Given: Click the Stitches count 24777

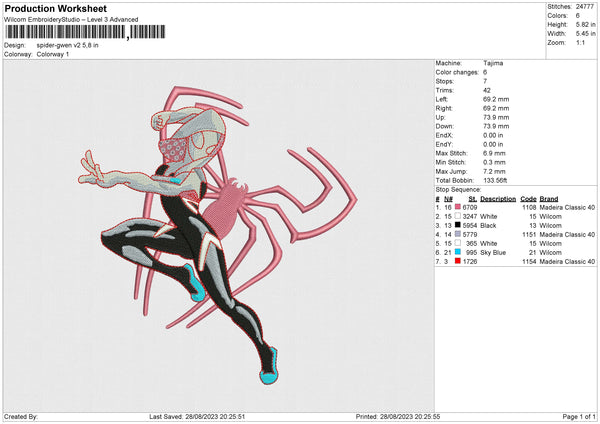Looking at the screenshot, I should click(584, 7).
